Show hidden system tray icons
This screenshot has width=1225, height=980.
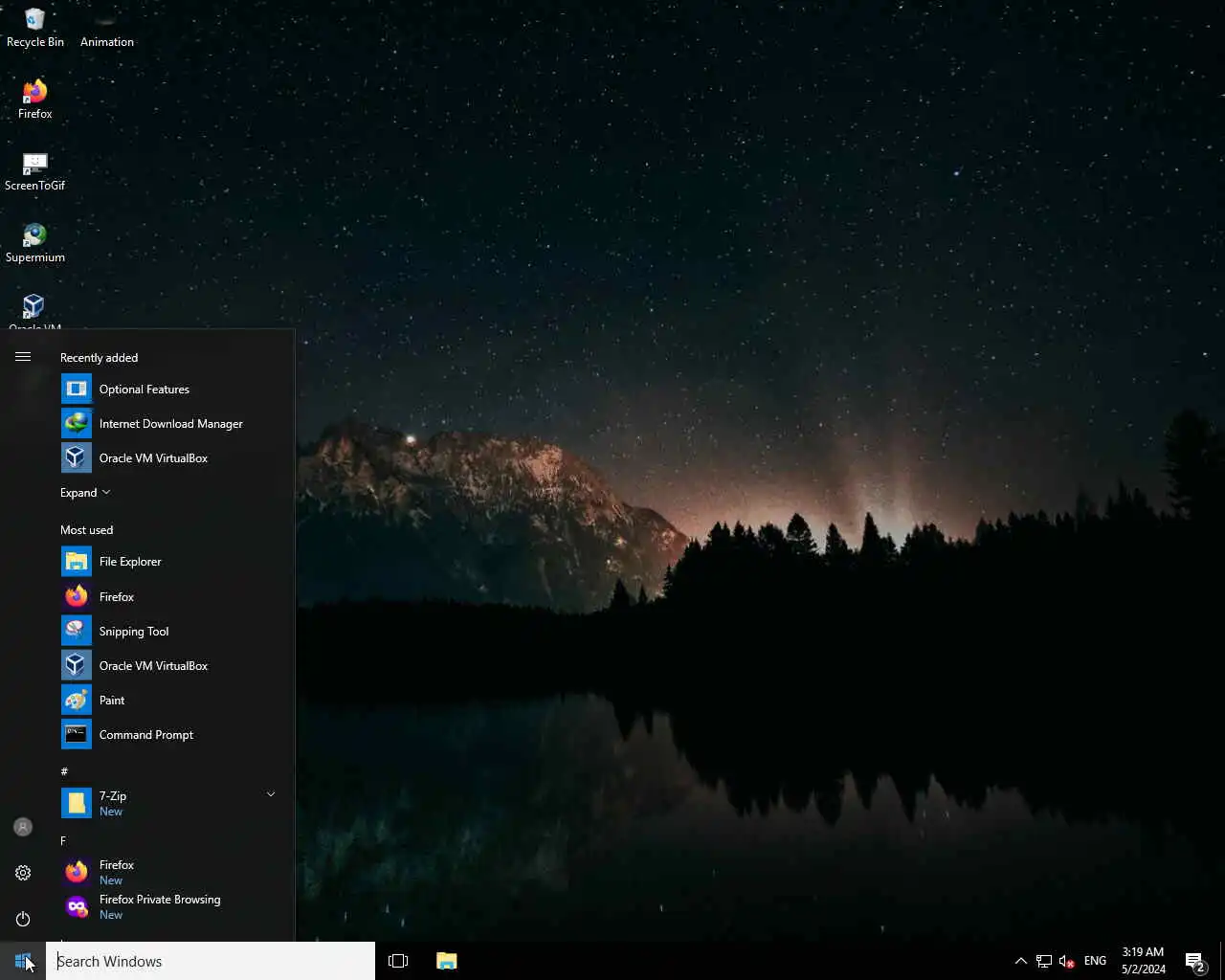[x=1020, y=961]
